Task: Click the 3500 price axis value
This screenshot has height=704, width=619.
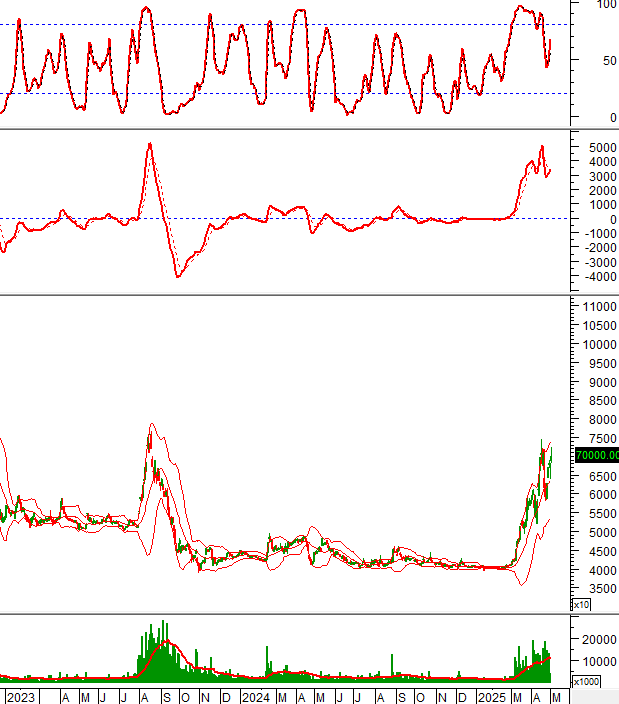Action: click(602, 589)
